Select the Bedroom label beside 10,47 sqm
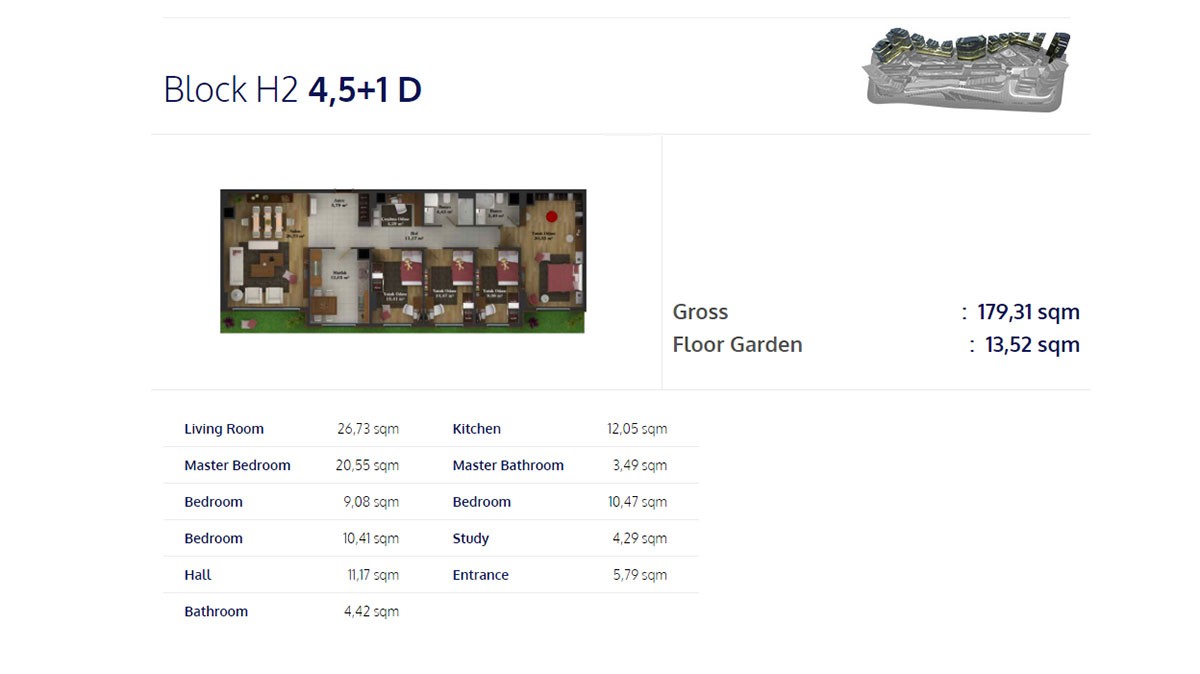1200x674 pixels. 481,502
